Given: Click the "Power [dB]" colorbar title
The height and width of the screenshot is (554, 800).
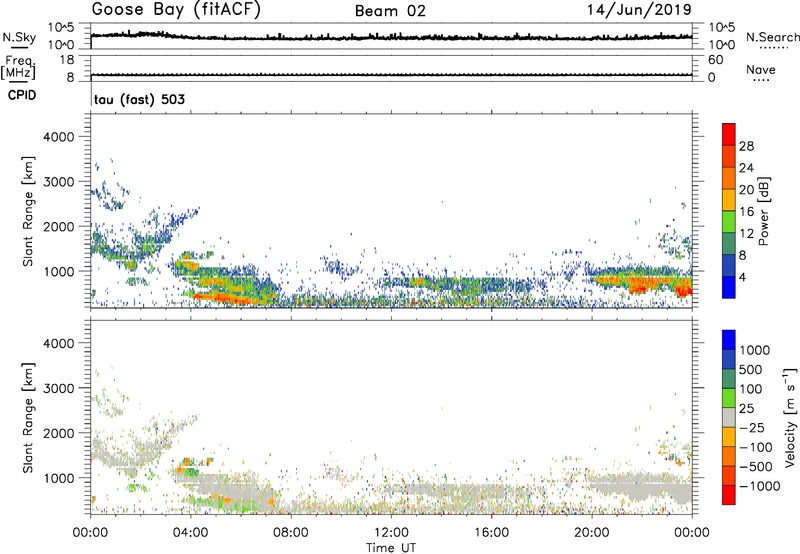Looking at the screenshot, I should tap(764, 211).
